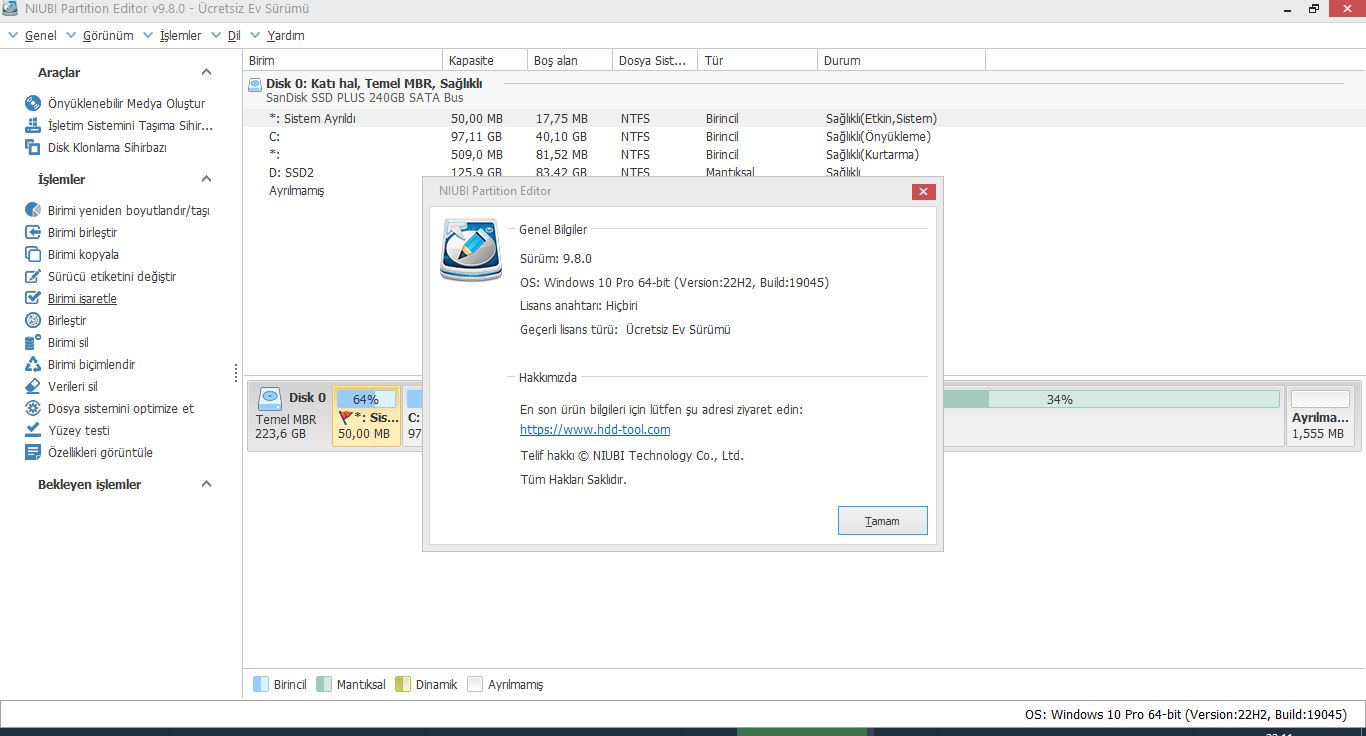Click the Özellikleri görüntüle icon

click(31, 452)
